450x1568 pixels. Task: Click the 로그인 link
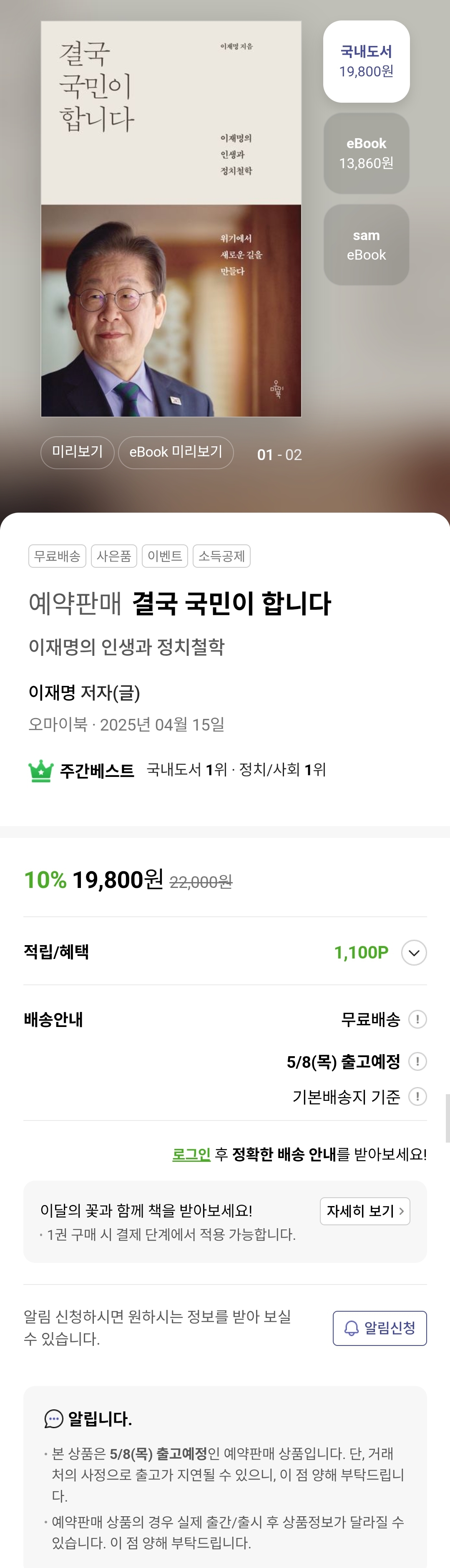click(191, 1154)
